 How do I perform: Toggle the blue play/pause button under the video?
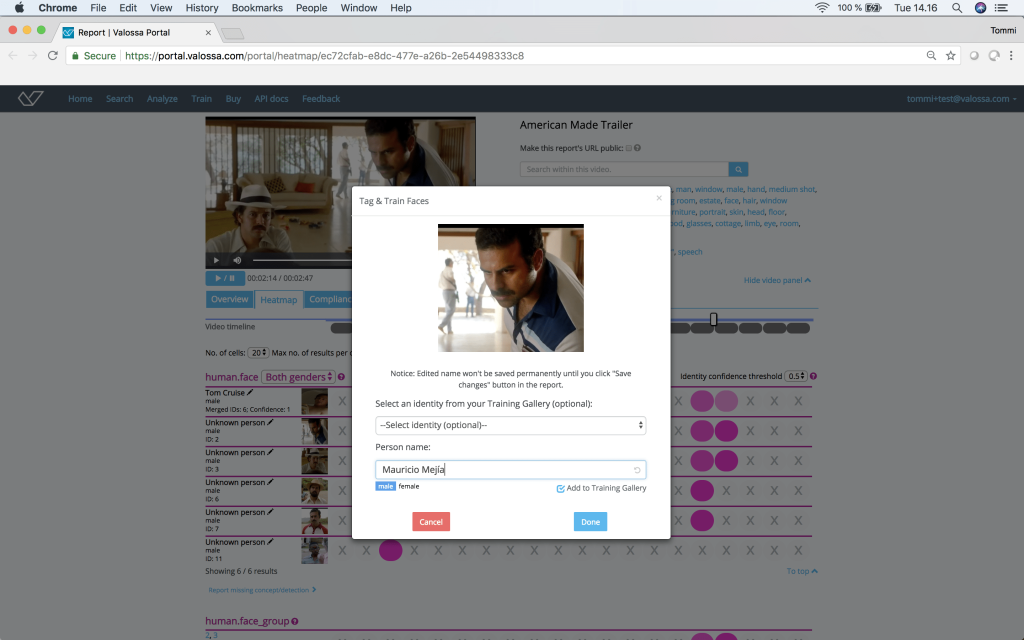tap(225, 278)
